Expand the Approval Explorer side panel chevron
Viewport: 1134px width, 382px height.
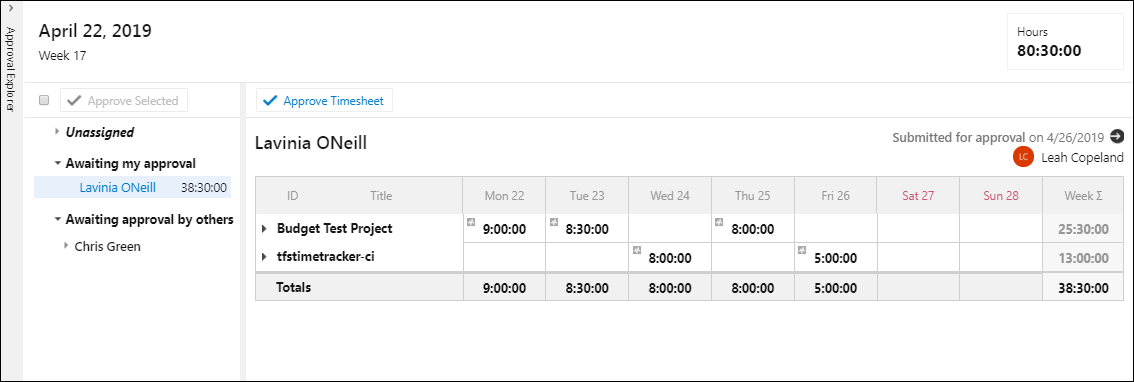[11, 7]
